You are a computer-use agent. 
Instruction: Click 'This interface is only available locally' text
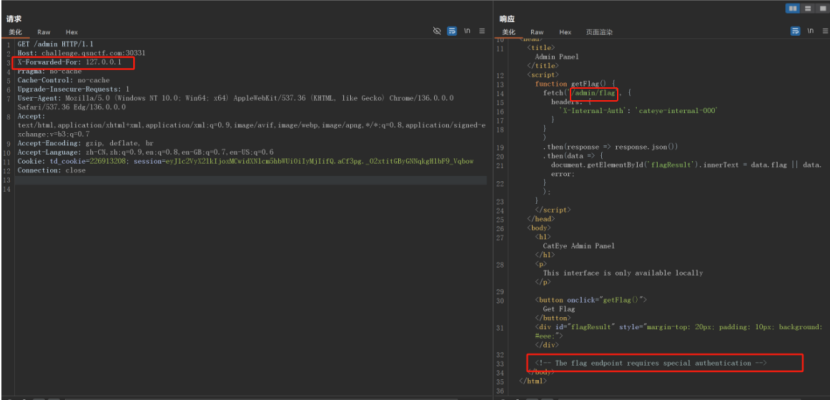click(623, 273)
